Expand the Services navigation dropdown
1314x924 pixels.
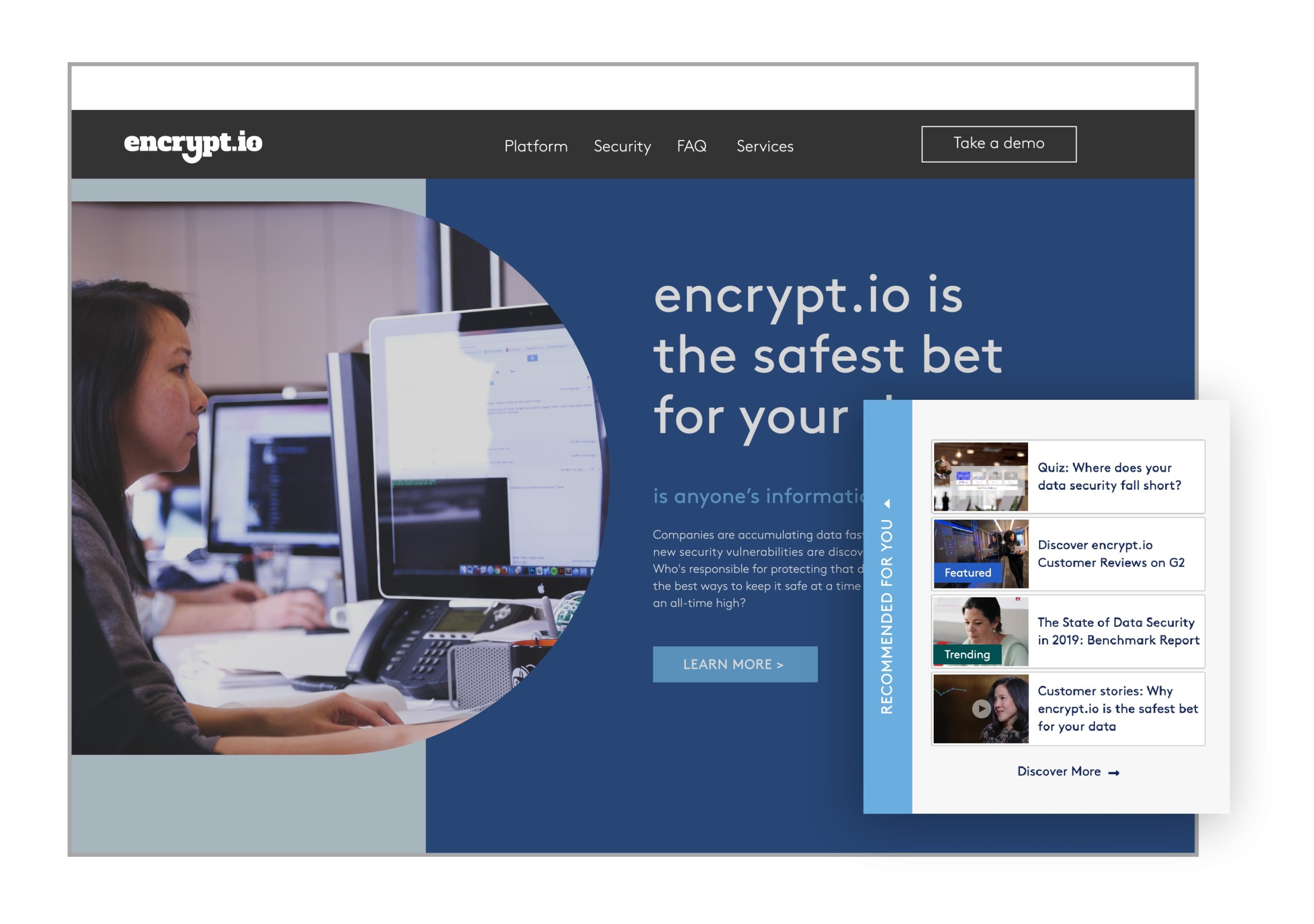pyautogui.click(x=764, y=144)
